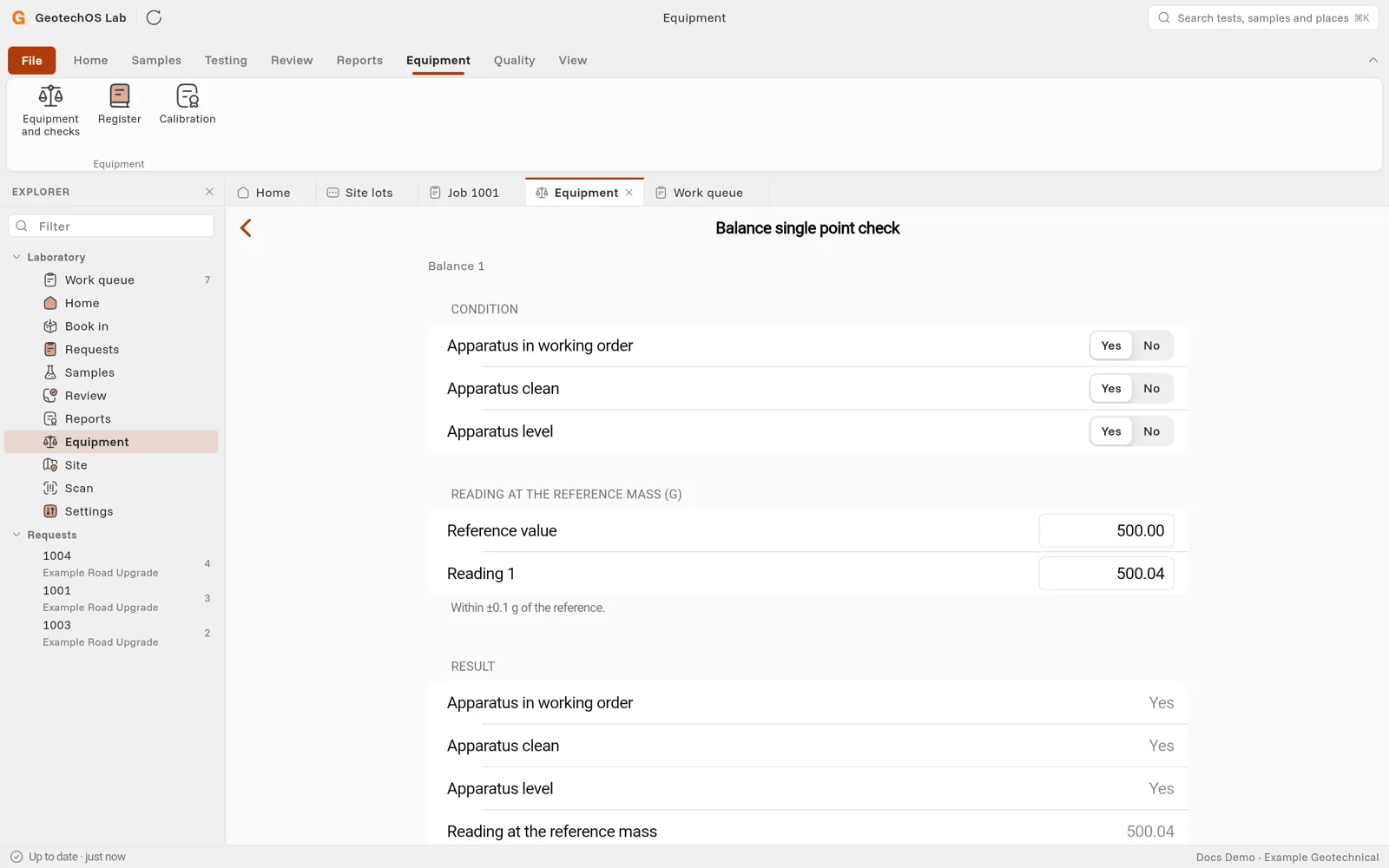
Task: Open Book in from Explorer sidebar
Action: 111,326
